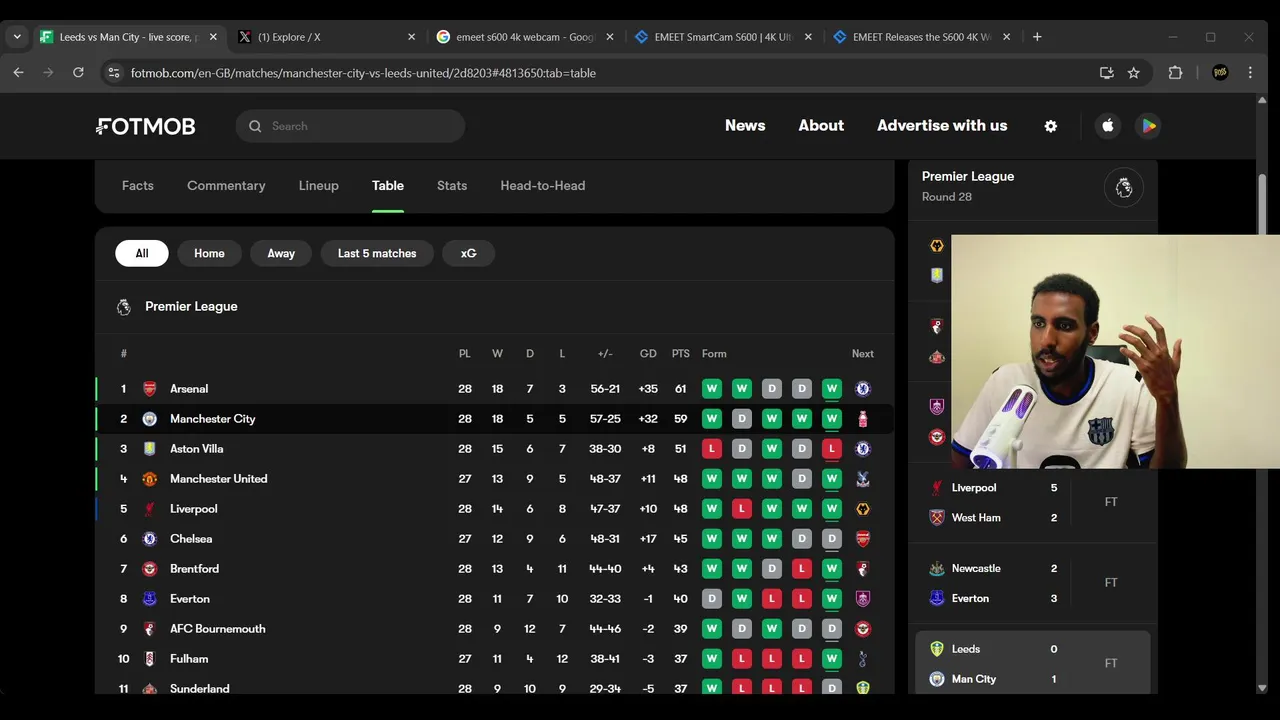Click the Arsenal club crest in table
Viewport: 1280px width, 720px height.
tap(149, 389)
